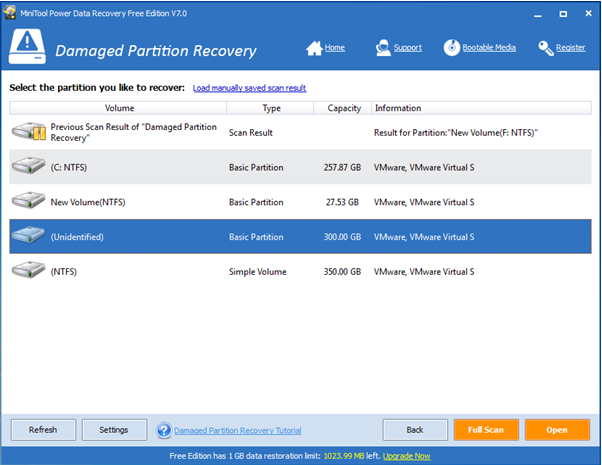Click the Information column header
This screenshot has width=602, height=465.
coord(481,108)
